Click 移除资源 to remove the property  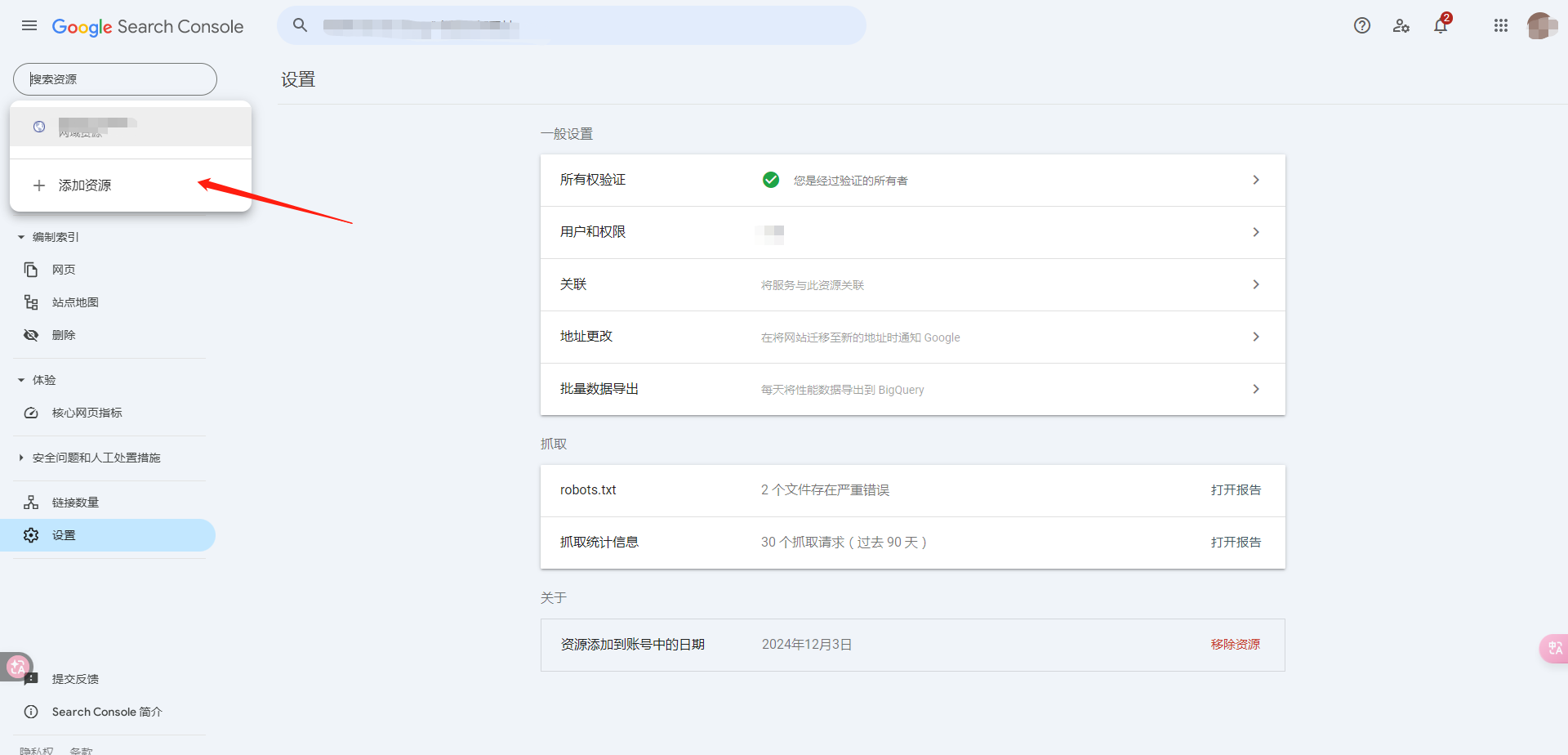[x=1235, y=645]
